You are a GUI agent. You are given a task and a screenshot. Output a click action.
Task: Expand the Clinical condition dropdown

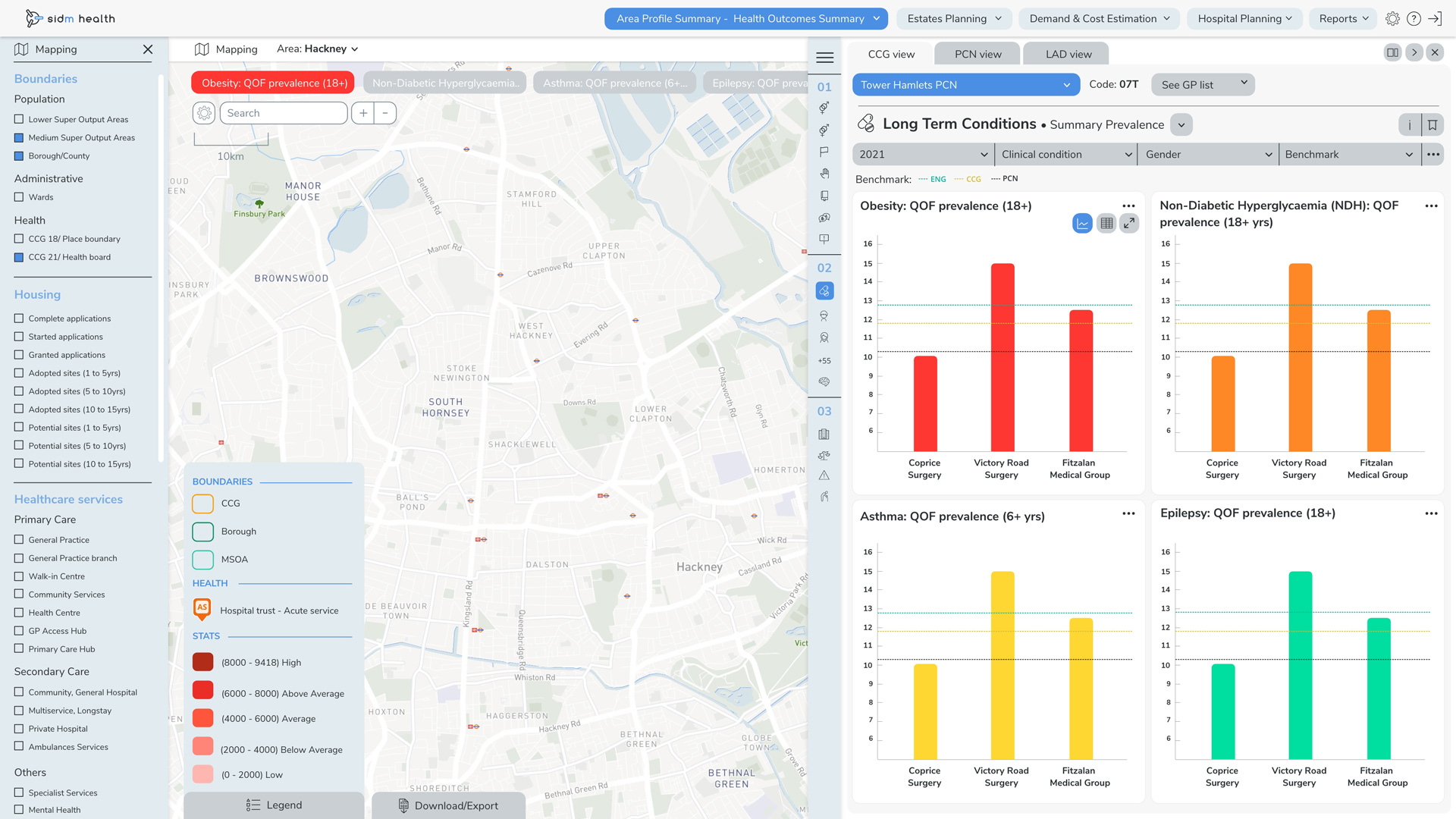(1065, 155)
